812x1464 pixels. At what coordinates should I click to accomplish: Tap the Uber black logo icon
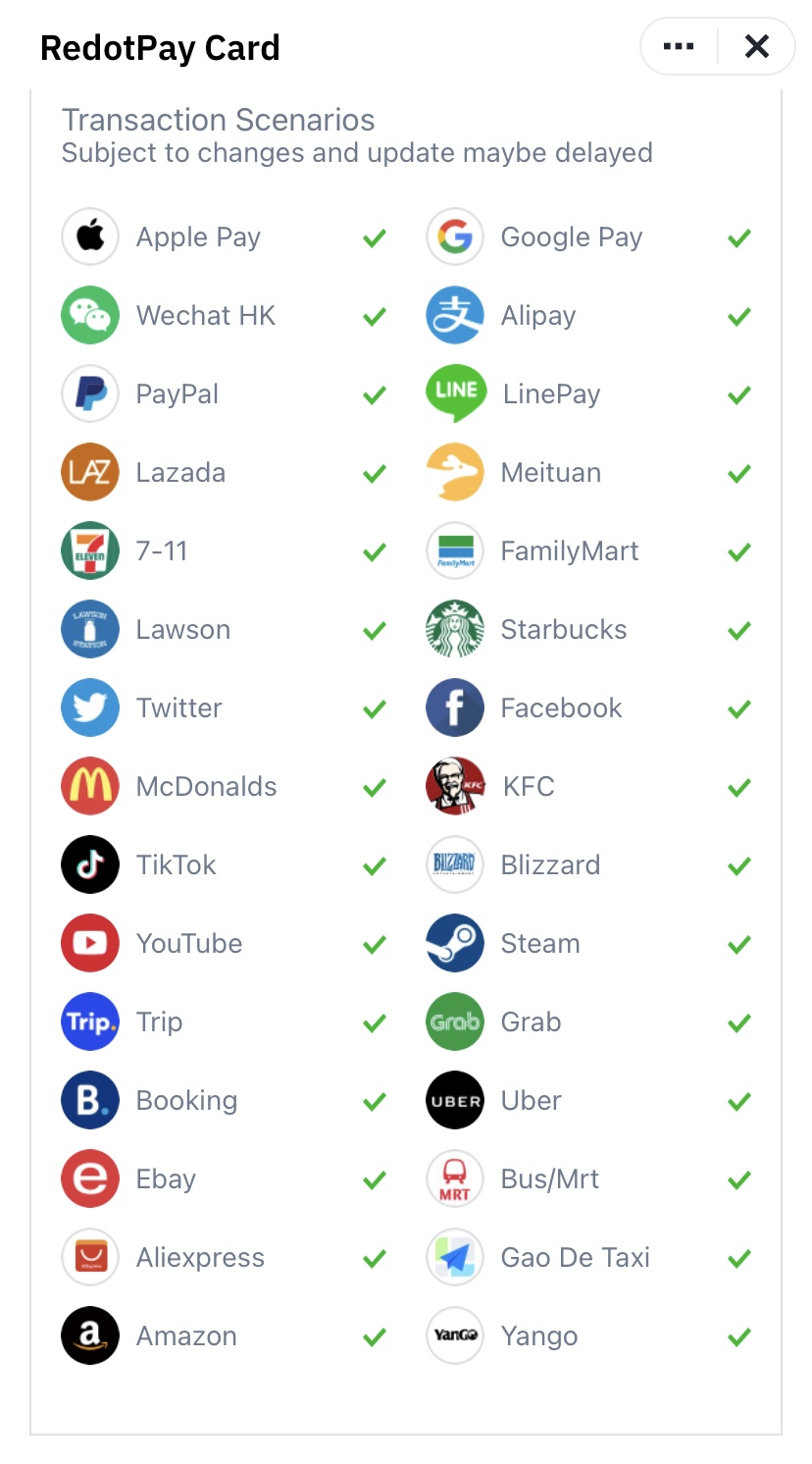455,1100
